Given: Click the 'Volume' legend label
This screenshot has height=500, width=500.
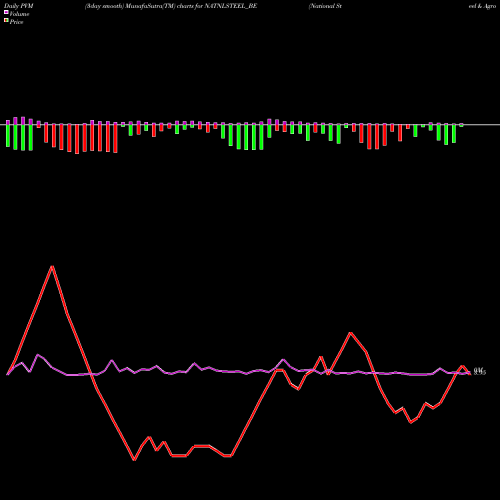Looking at the screenshot, I should (19, 14).
